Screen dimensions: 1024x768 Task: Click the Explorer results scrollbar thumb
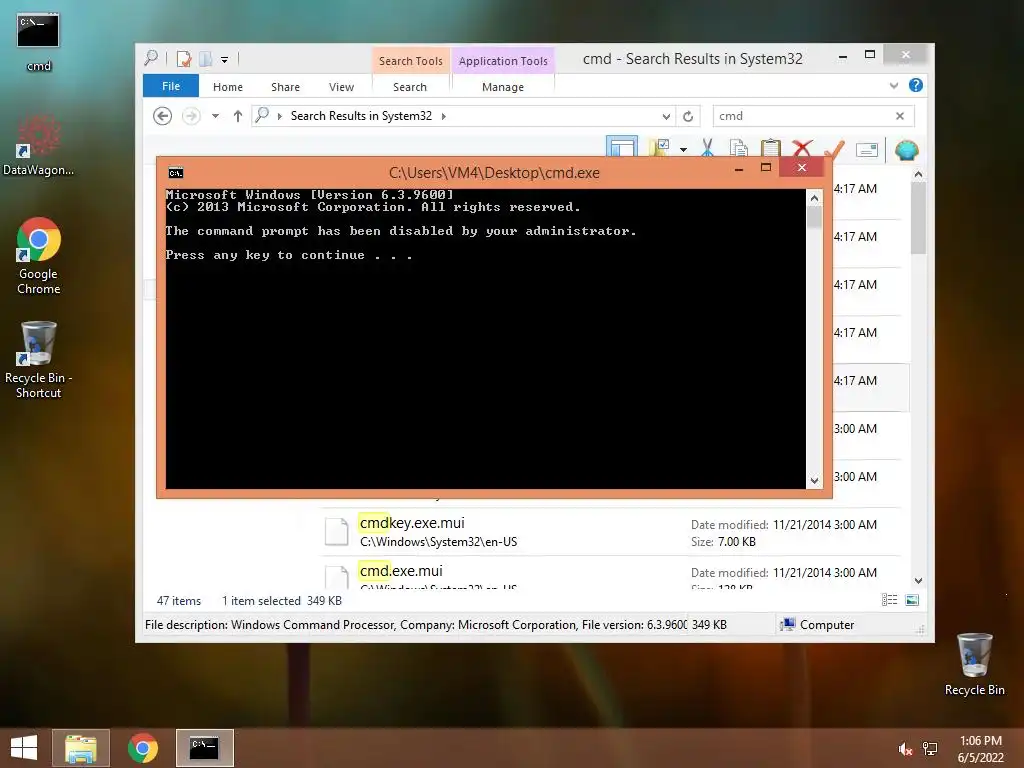point(918,218)
